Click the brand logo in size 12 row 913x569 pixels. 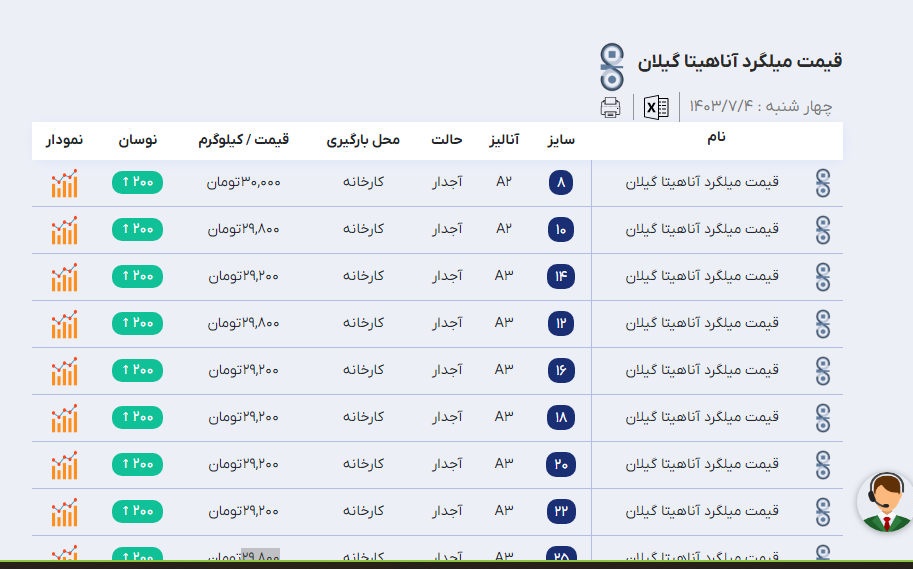[x=822, y=323]
